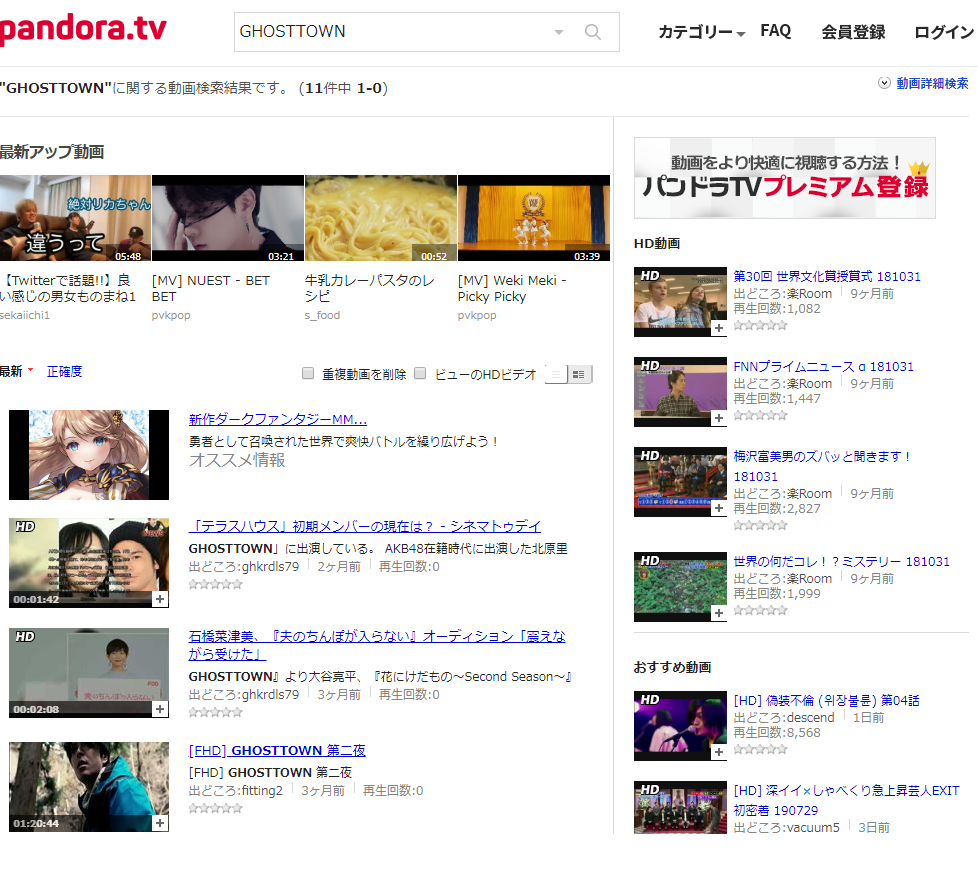Open FNNプライムニュース α 181031 link
This screenshot has height=889, width=978.
[823, 366]
